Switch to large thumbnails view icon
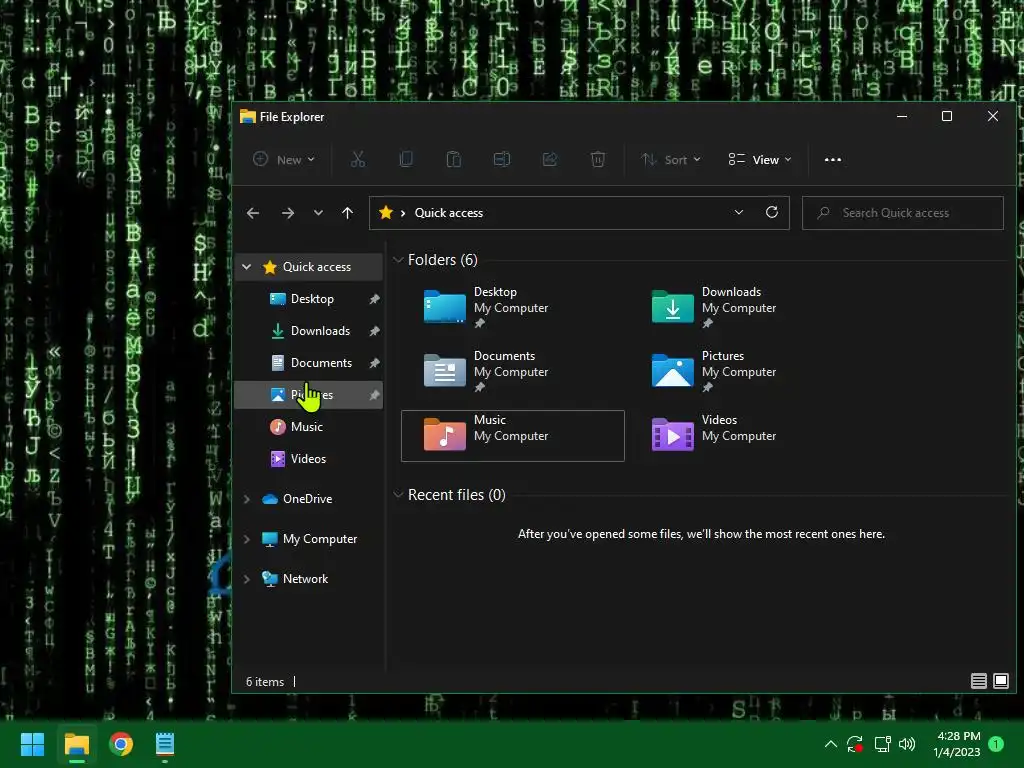 coord(1000,681)
